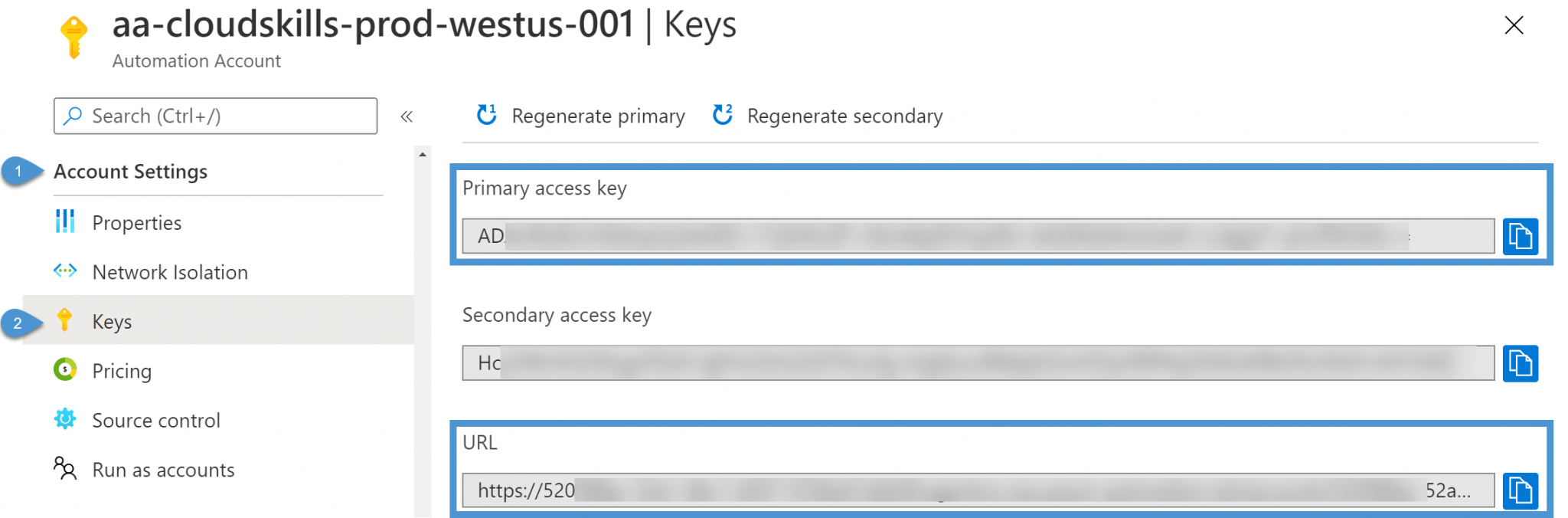Copy the secondary access key
The width and height of the screenshot is (1568, 518).
coord(1521,364)
